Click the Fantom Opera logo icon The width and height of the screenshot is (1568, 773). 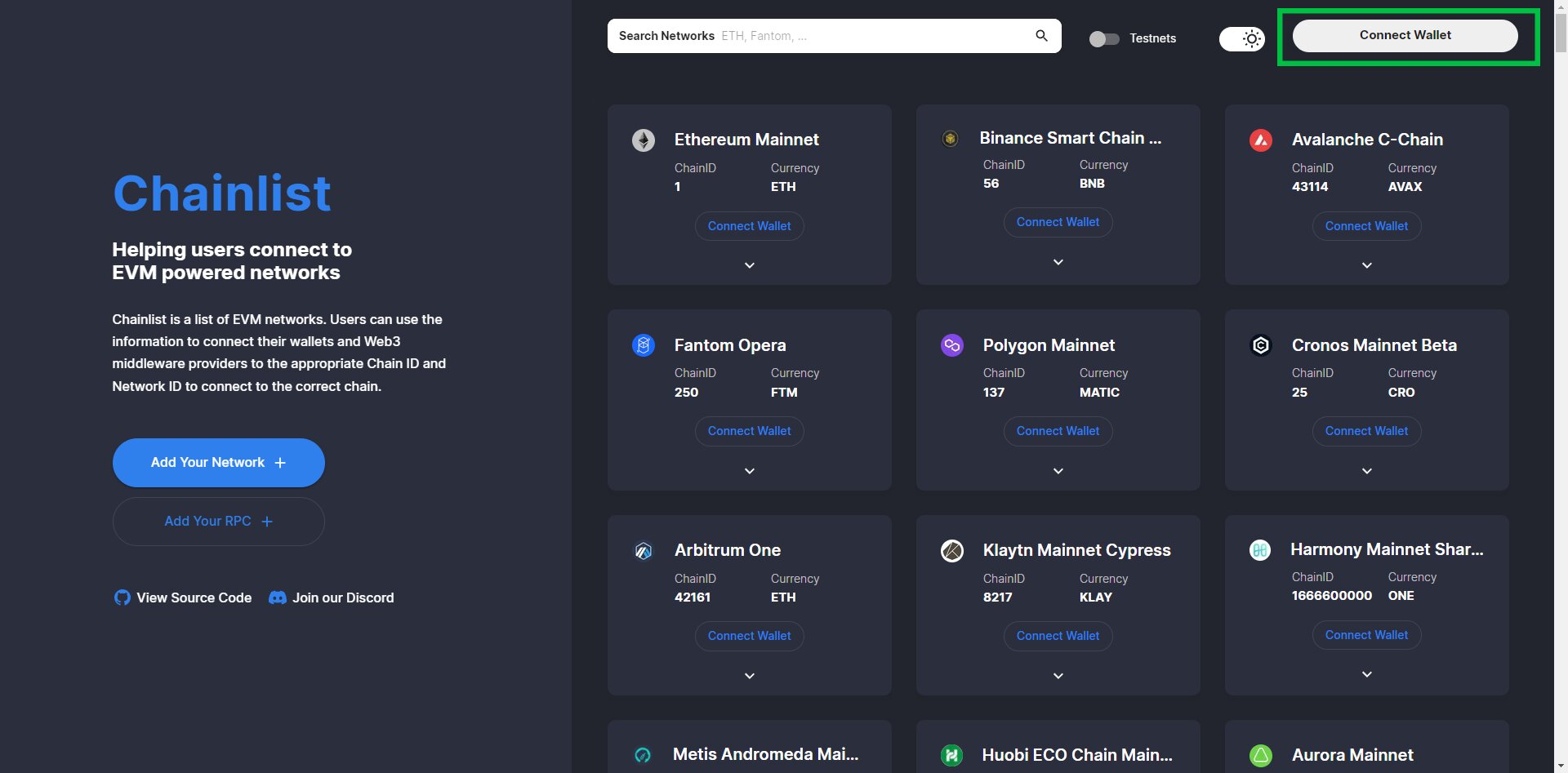(x=644, y=345)
